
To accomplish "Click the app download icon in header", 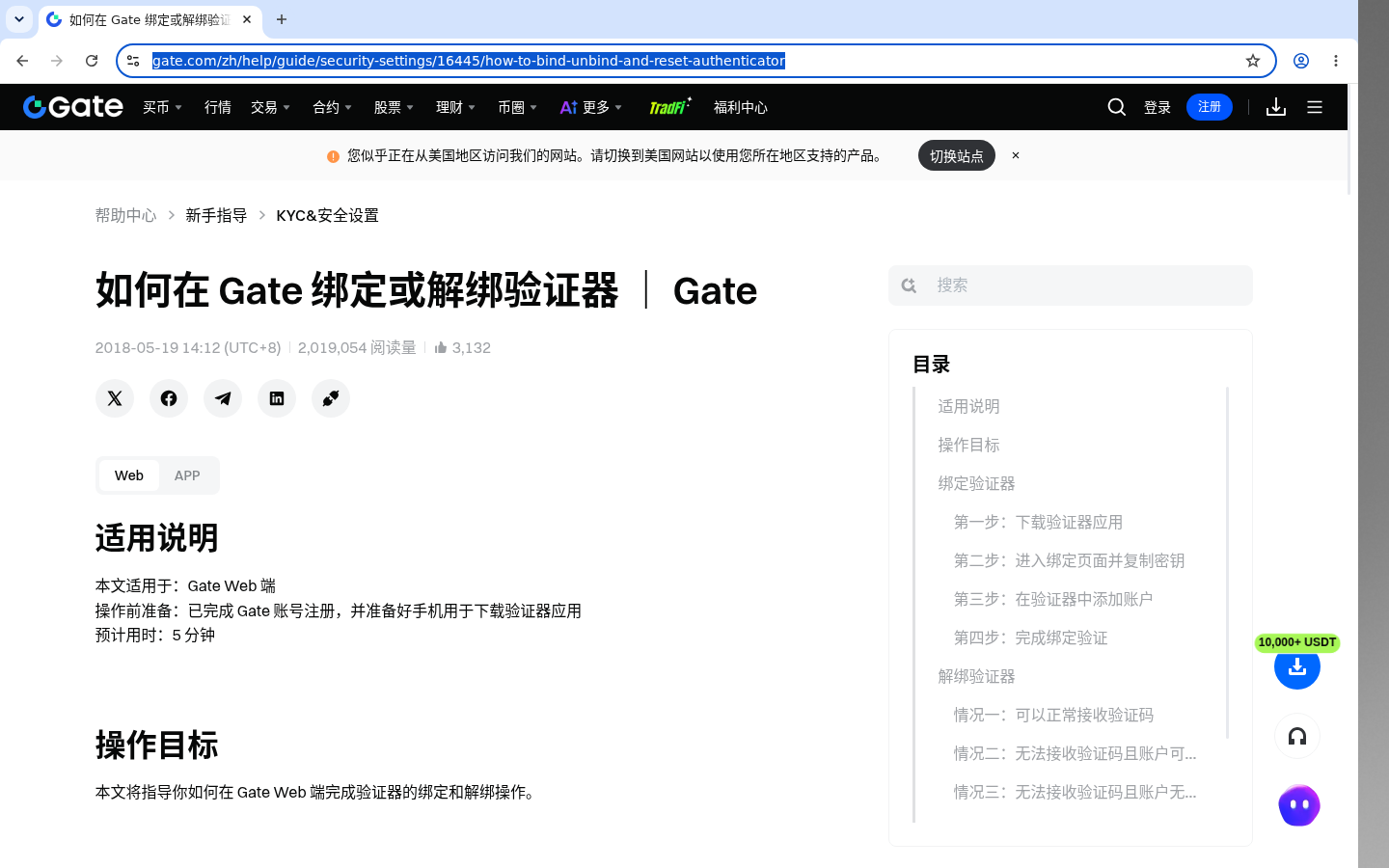I will coord(1276,107).
